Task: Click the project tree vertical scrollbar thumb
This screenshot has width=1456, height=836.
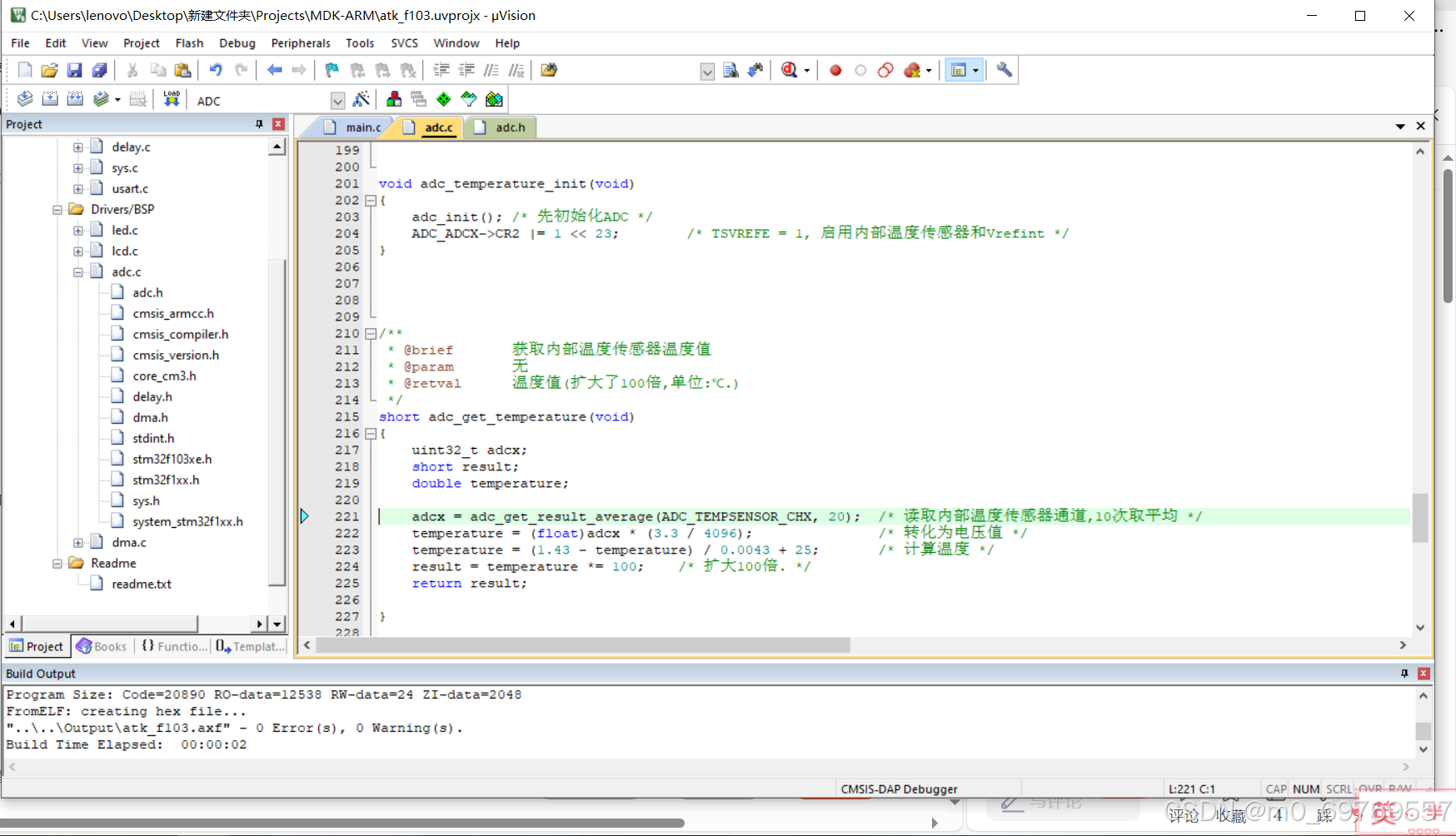Action: [277, 423]
